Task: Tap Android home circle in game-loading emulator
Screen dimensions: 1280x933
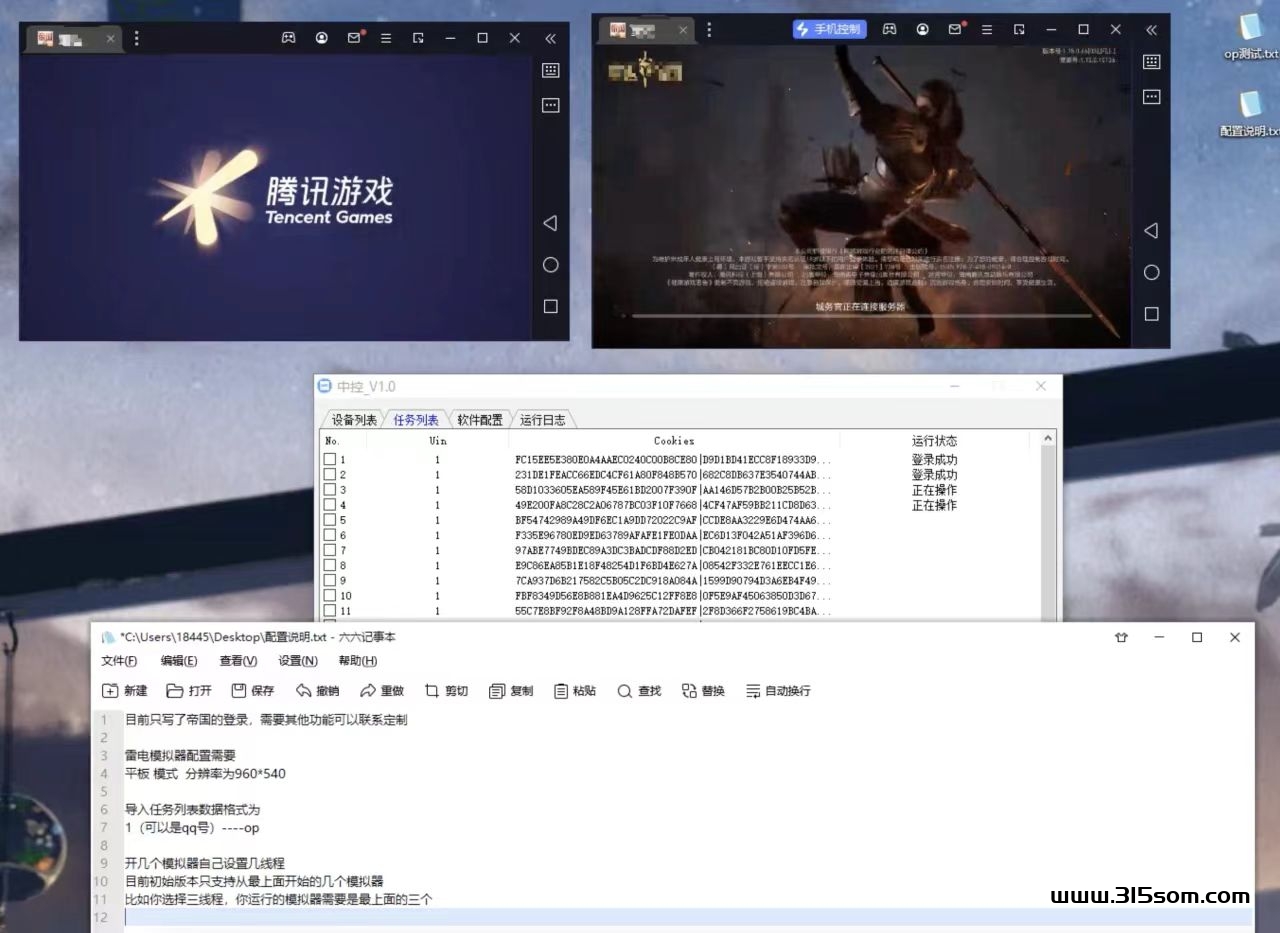Action: pos(1151,272)
